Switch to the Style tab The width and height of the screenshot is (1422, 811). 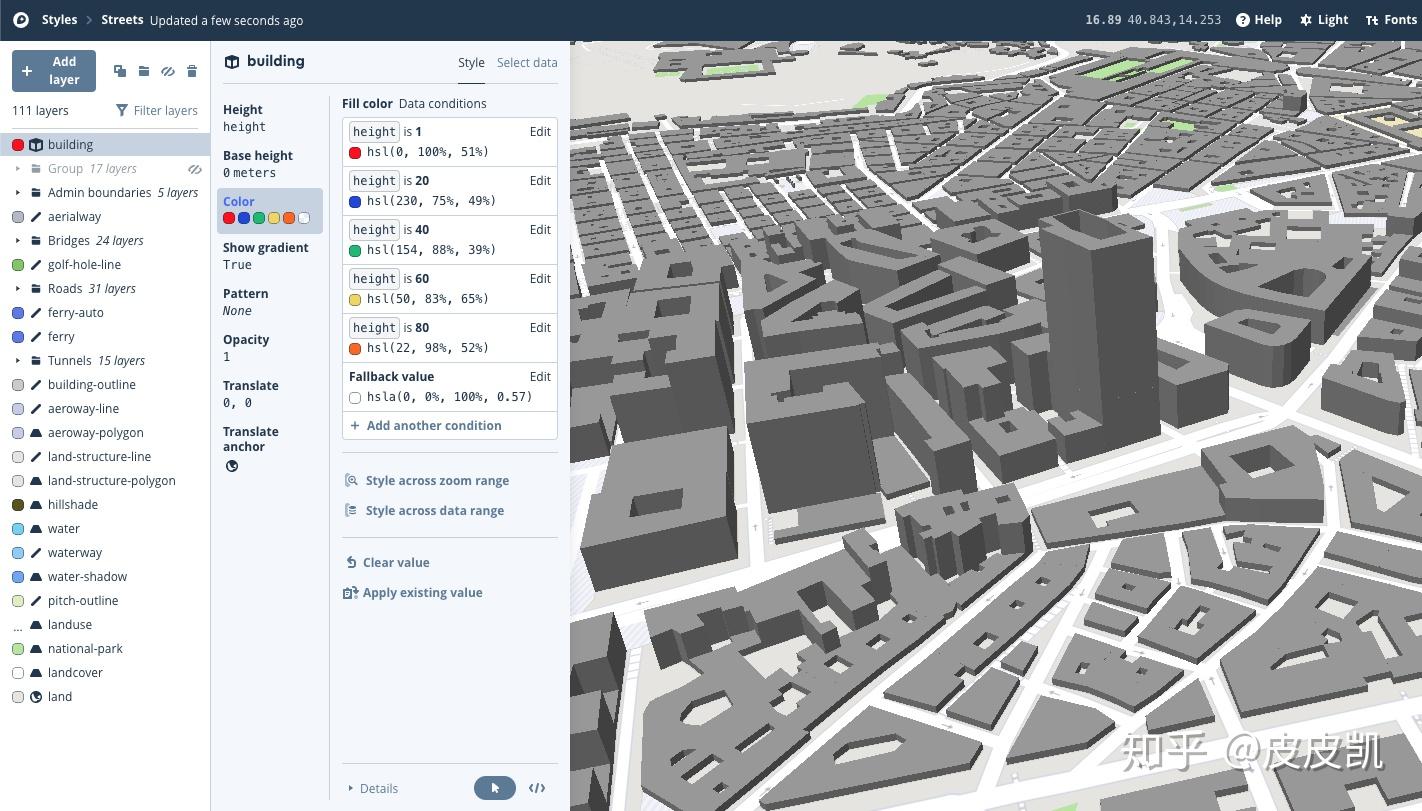pyautogui.click(x=471, y=62)
